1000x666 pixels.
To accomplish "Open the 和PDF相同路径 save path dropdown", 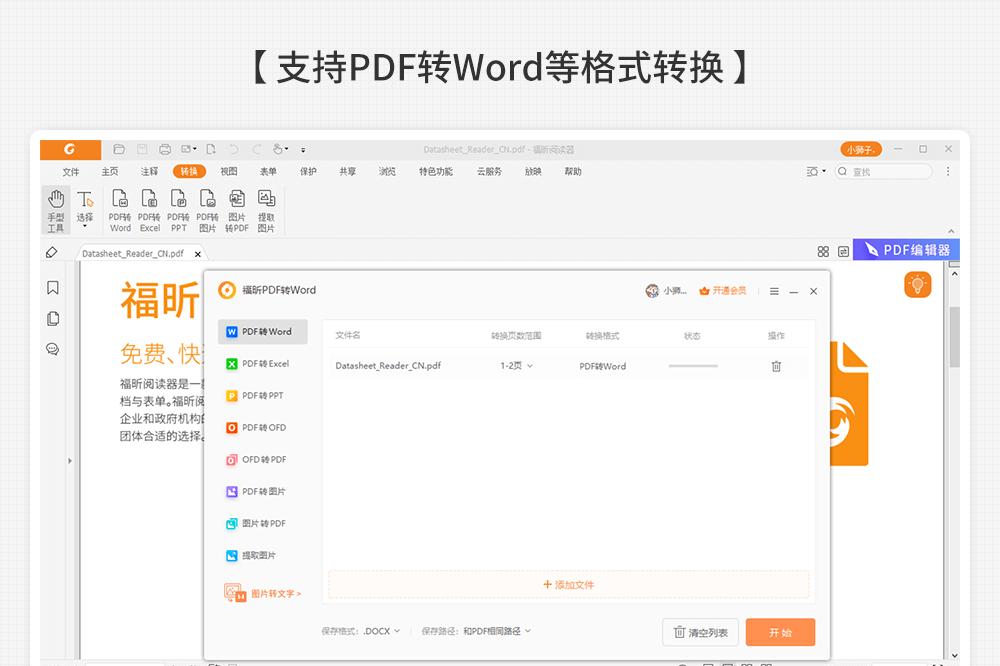I will click(x=497, y=631).
